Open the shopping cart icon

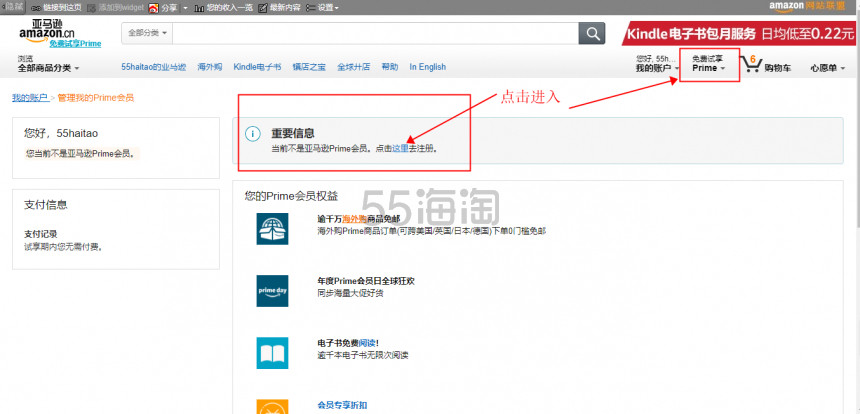[x=750, y=64]
